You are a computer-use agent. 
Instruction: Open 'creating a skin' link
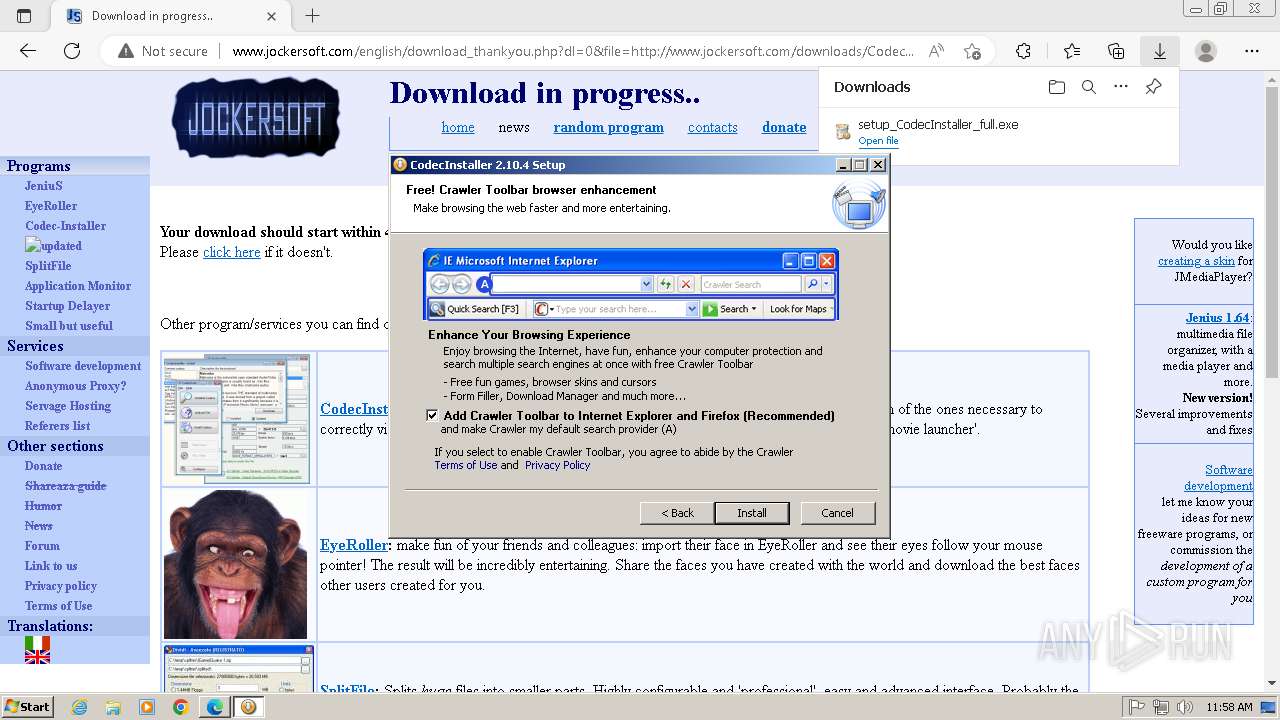[1196, 261]
